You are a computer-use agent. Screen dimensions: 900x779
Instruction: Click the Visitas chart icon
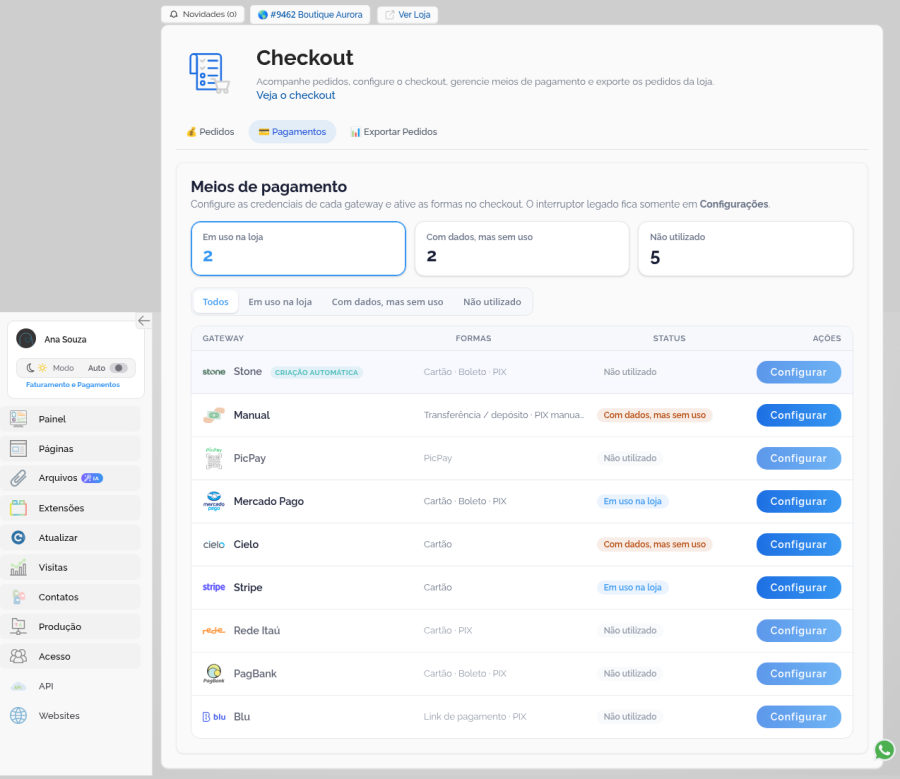pyautogui.click(x=18, y=567)
